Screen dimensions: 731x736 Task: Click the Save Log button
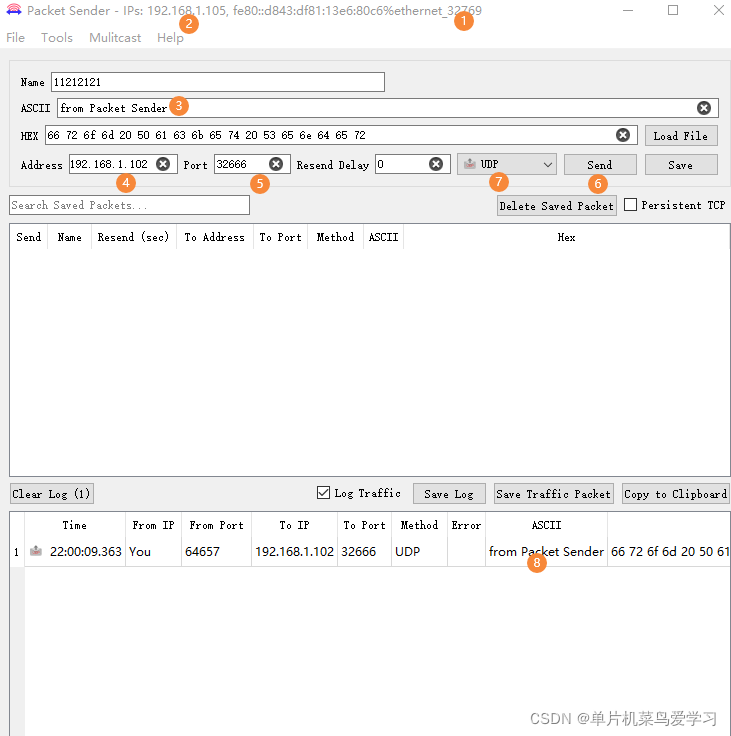449,494
